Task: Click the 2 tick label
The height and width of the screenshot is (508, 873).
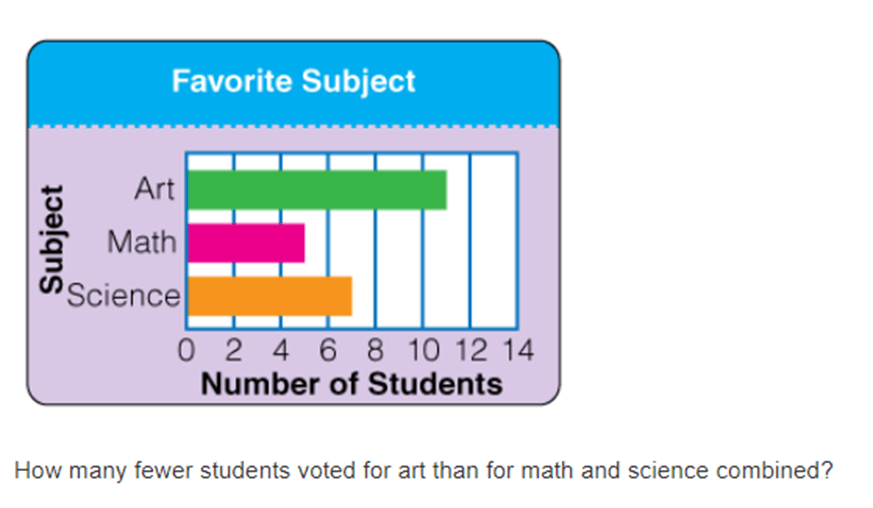Action: coord(234,351)
